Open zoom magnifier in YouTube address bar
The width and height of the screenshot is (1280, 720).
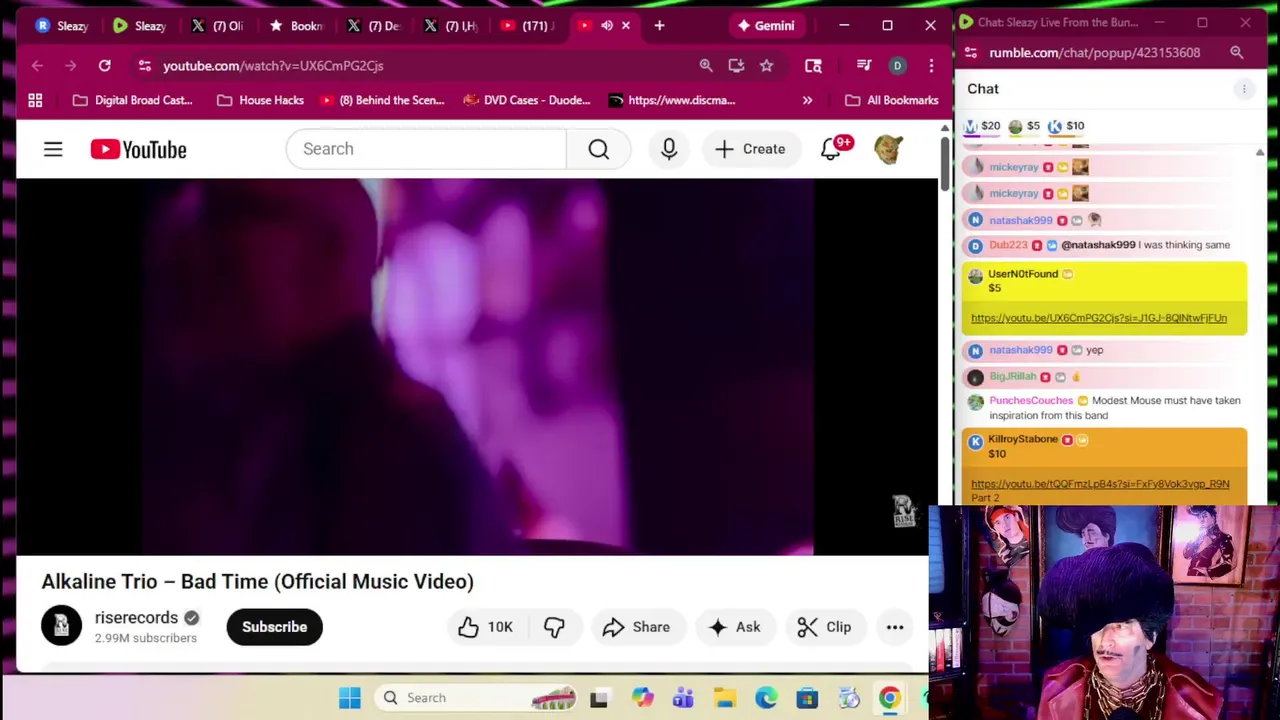(x=706, y=65)
